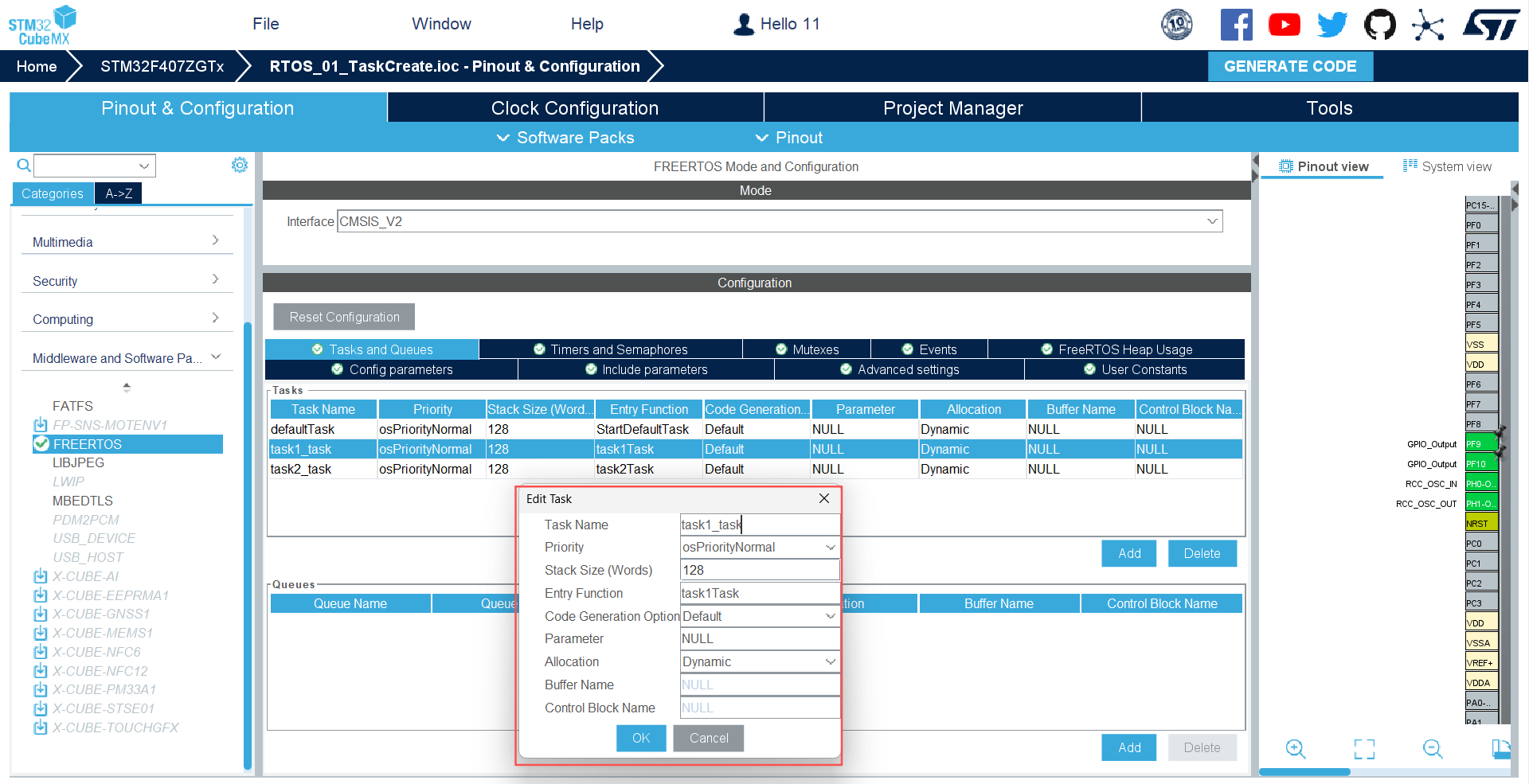The image size is (1529, 784).
Task: Open the YouTube link icon
Action: pyautogui.click(x=1285, y=25)
